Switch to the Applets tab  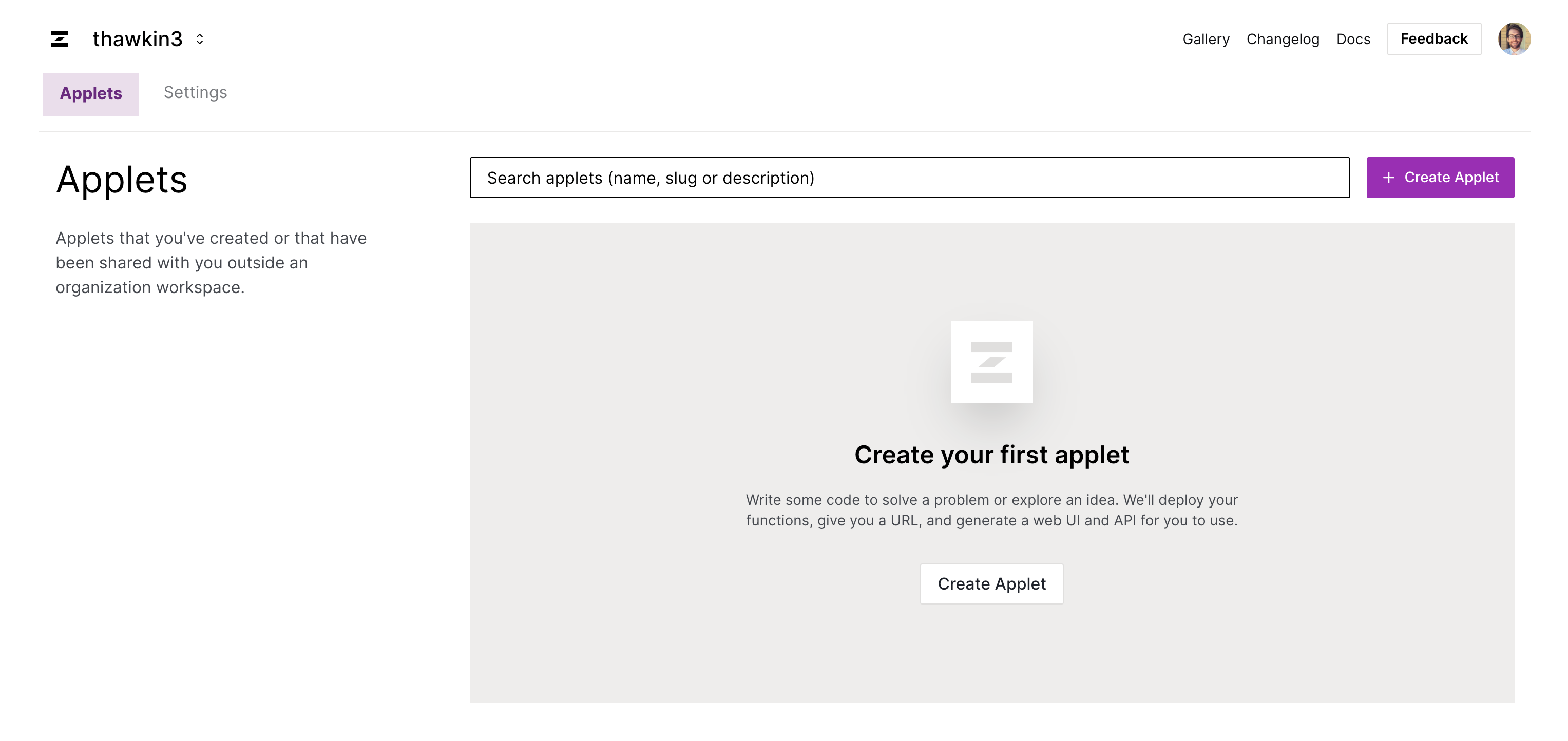coord(91,94)
